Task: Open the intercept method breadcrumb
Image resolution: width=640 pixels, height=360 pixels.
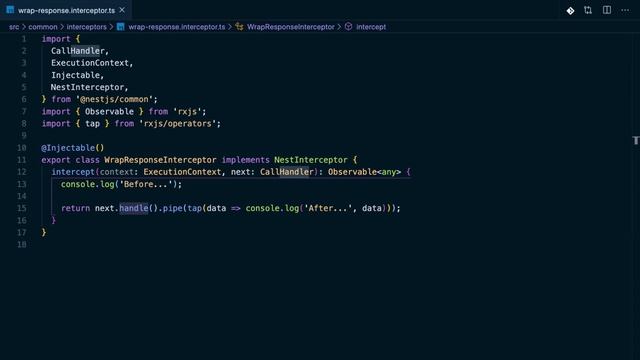Action: point(371,27)
